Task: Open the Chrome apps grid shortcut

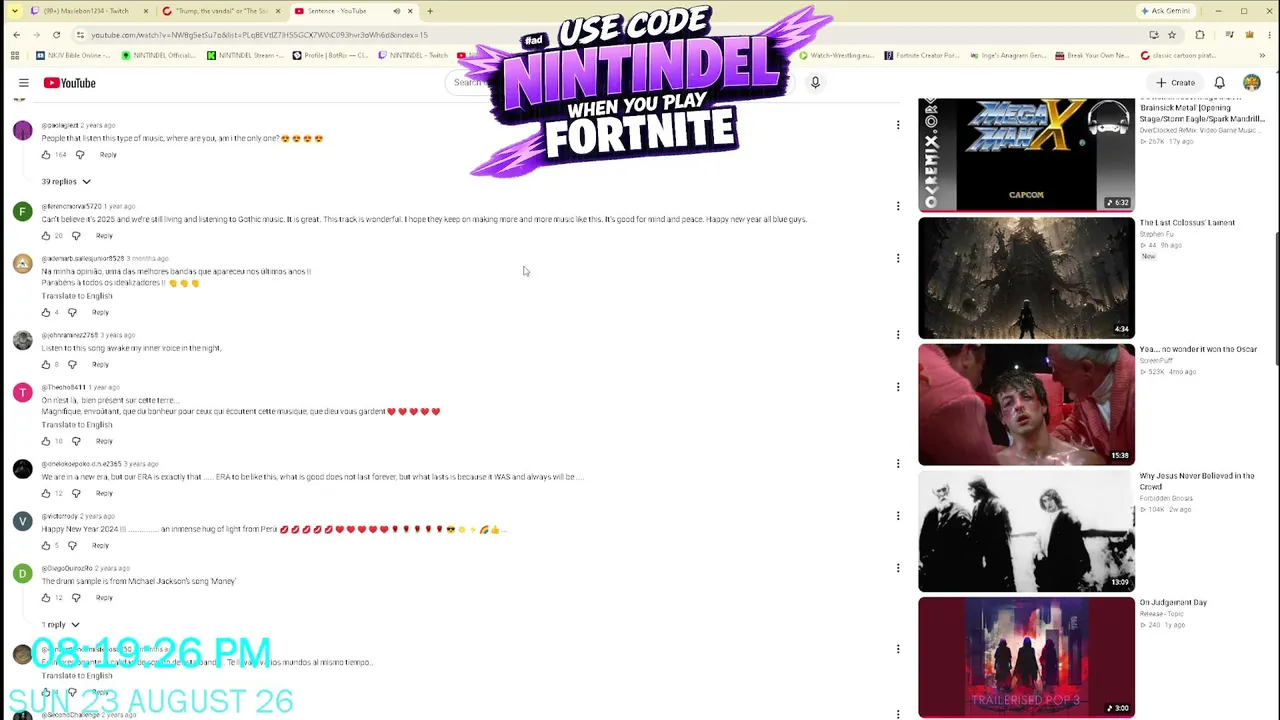Action: (x=17, y=56)
